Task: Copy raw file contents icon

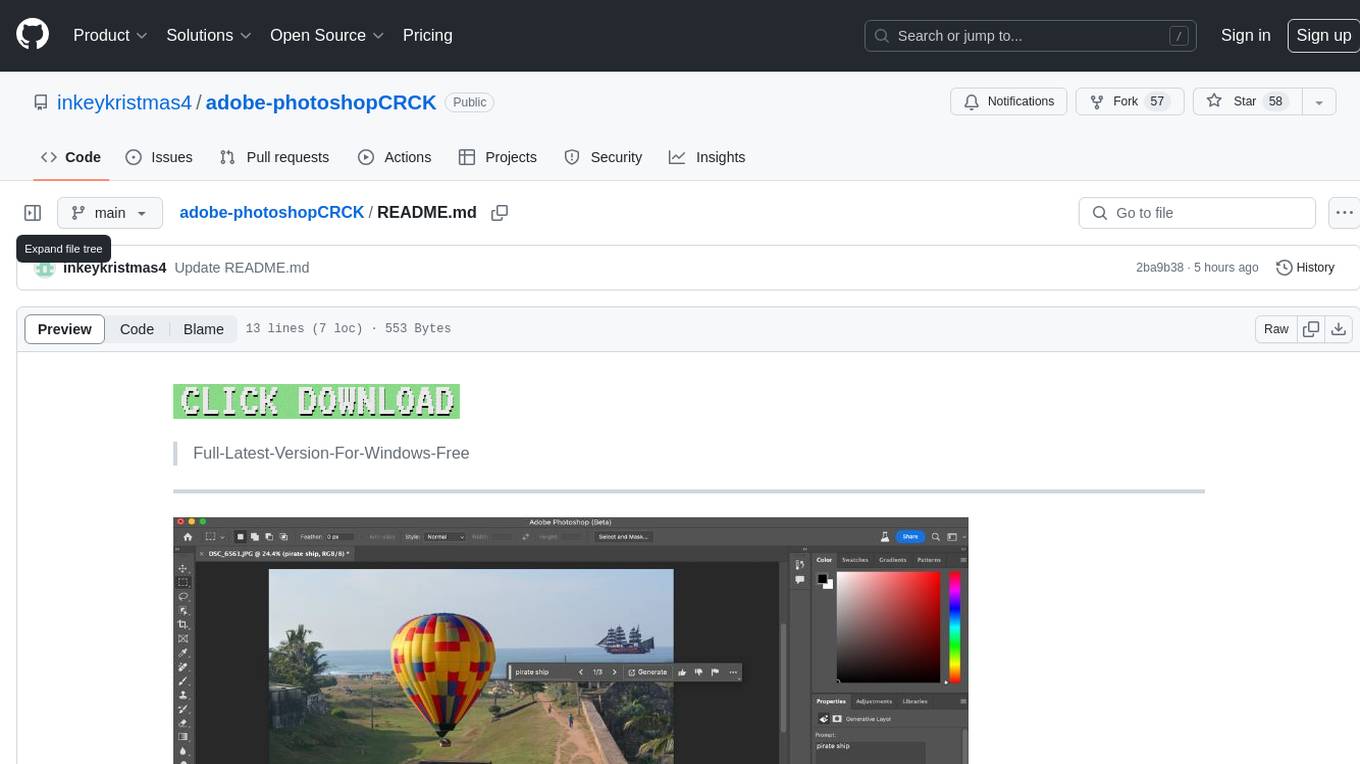Action: point(1311,329)
